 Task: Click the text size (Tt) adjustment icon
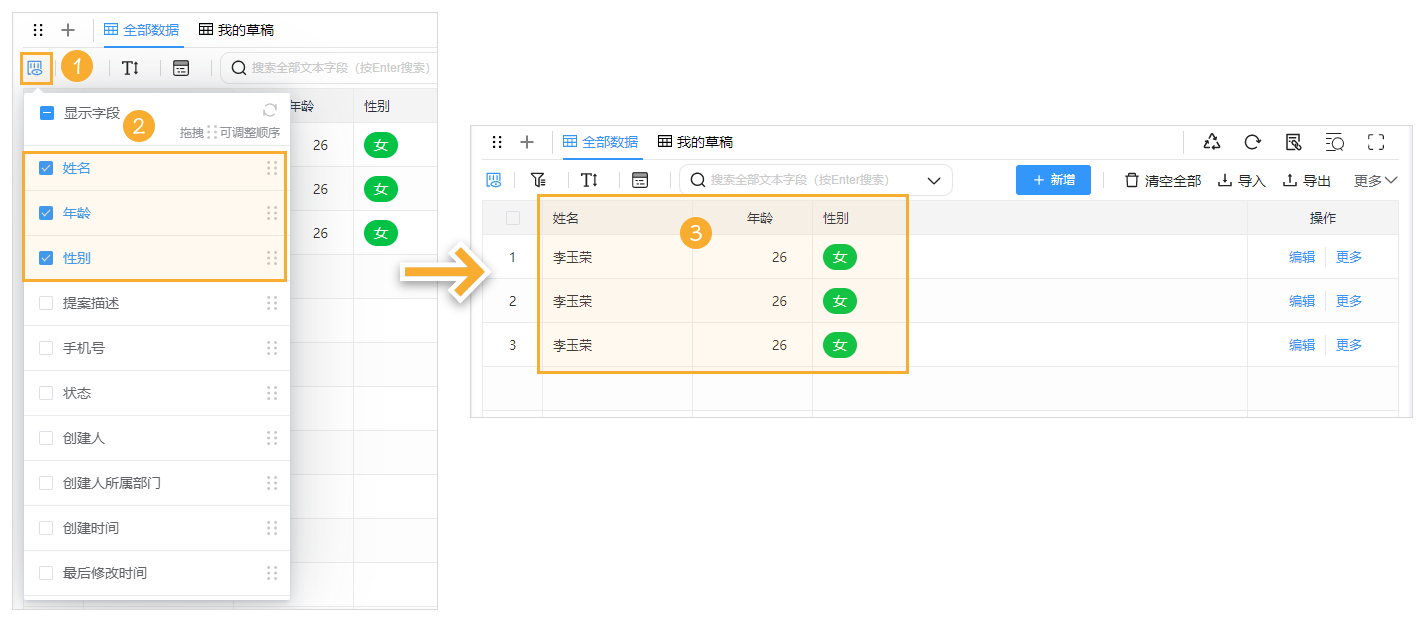pos(589,179)
